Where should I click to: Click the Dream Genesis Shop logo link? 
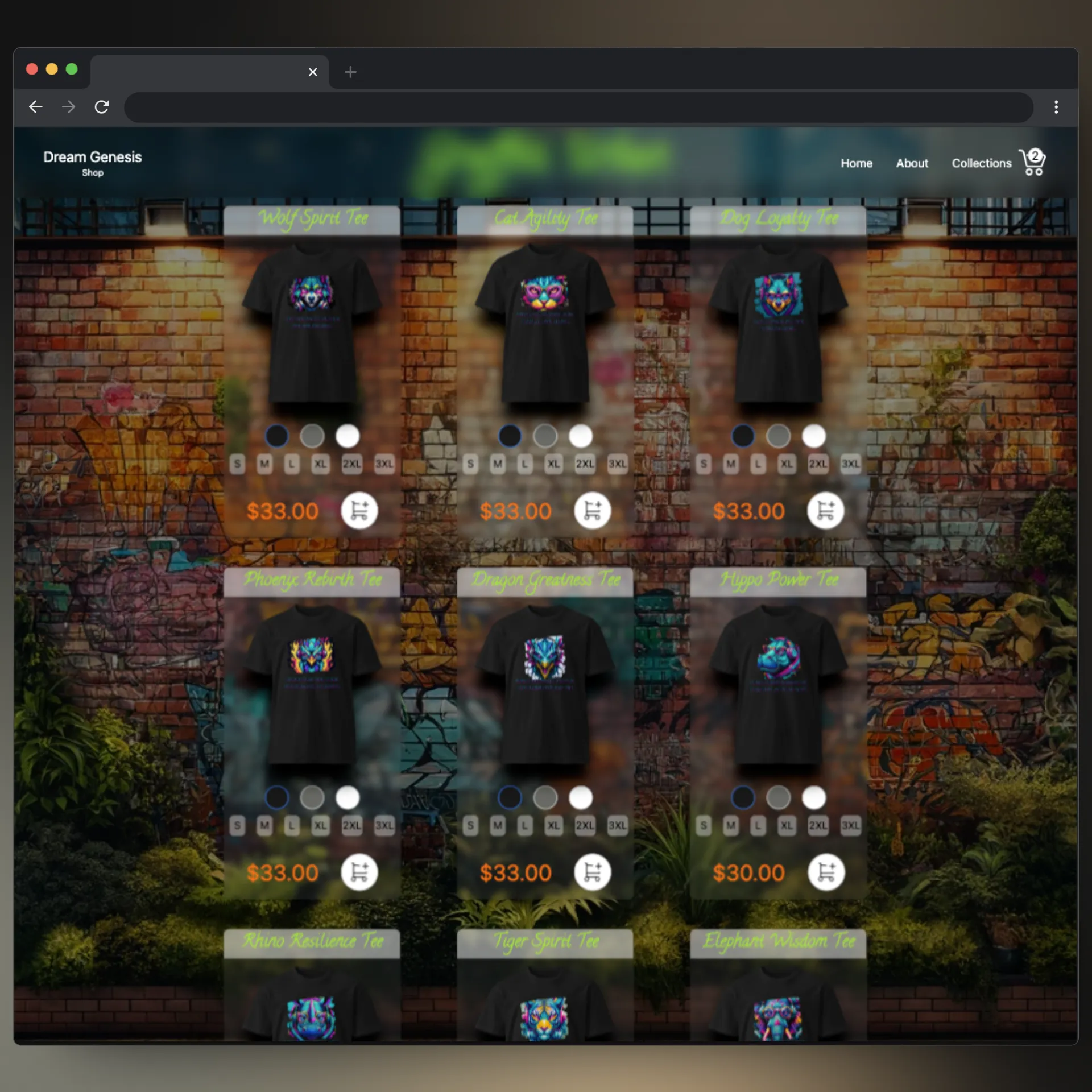(93, 163)
